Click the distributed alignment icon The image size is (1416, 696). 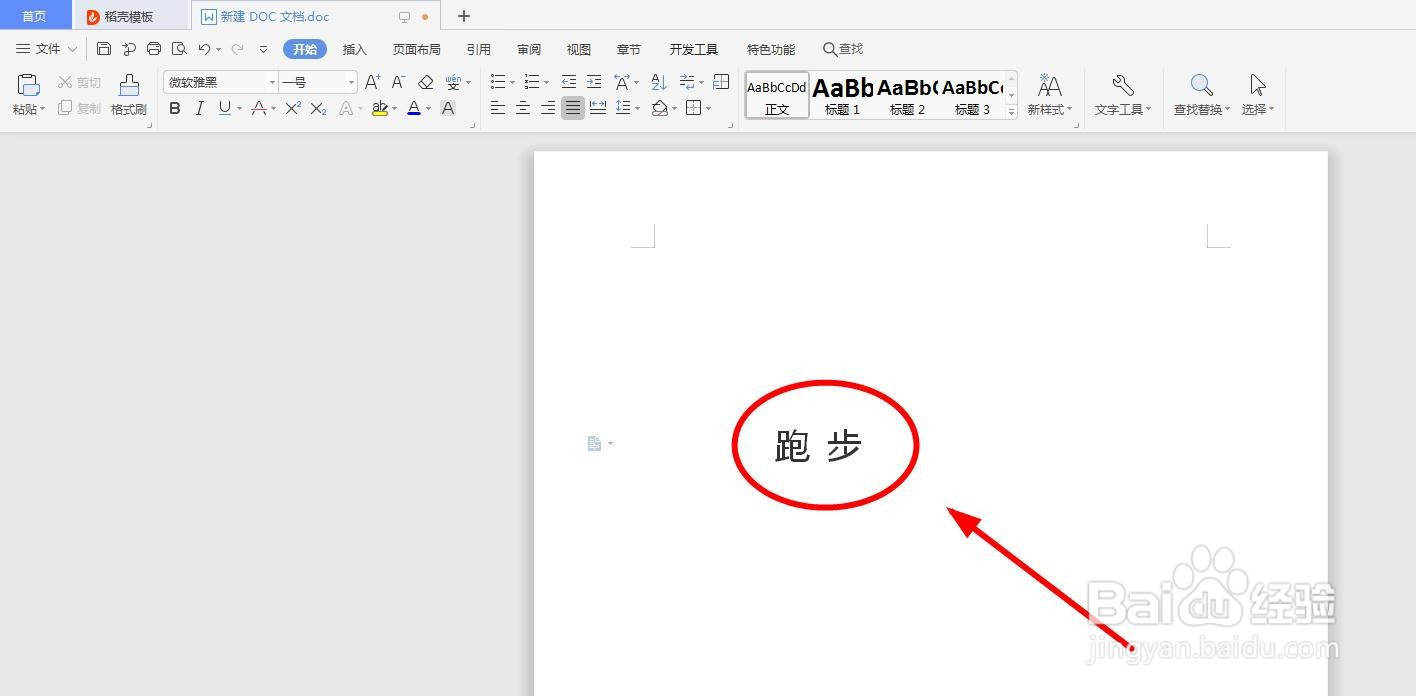click(598, 108)
